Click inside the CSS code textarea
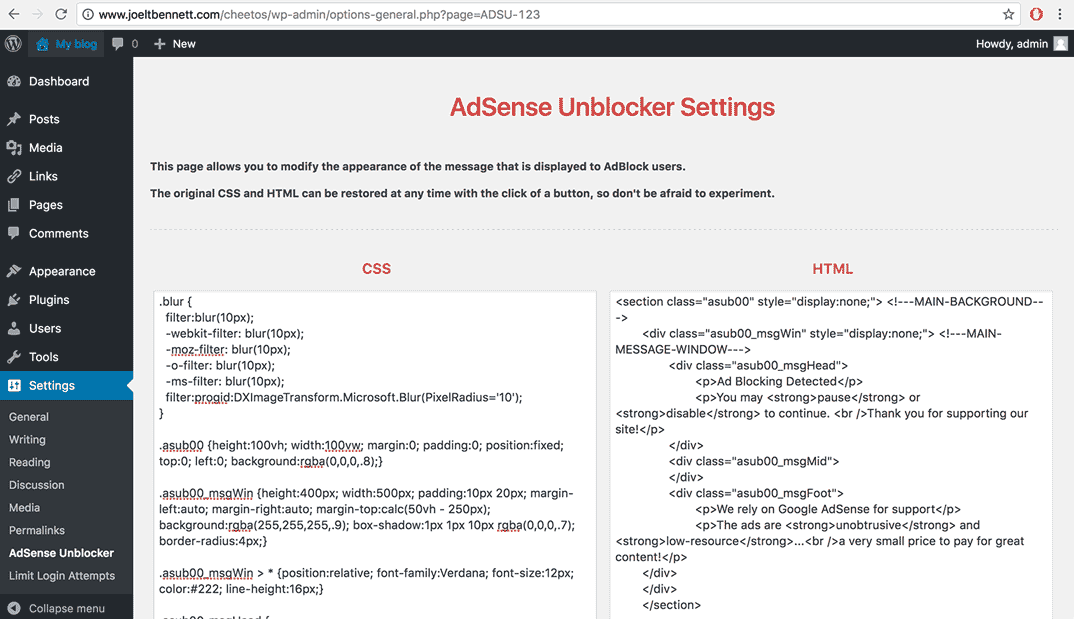The height and width of the screenshot is (619, 1074). coord(375,455)
